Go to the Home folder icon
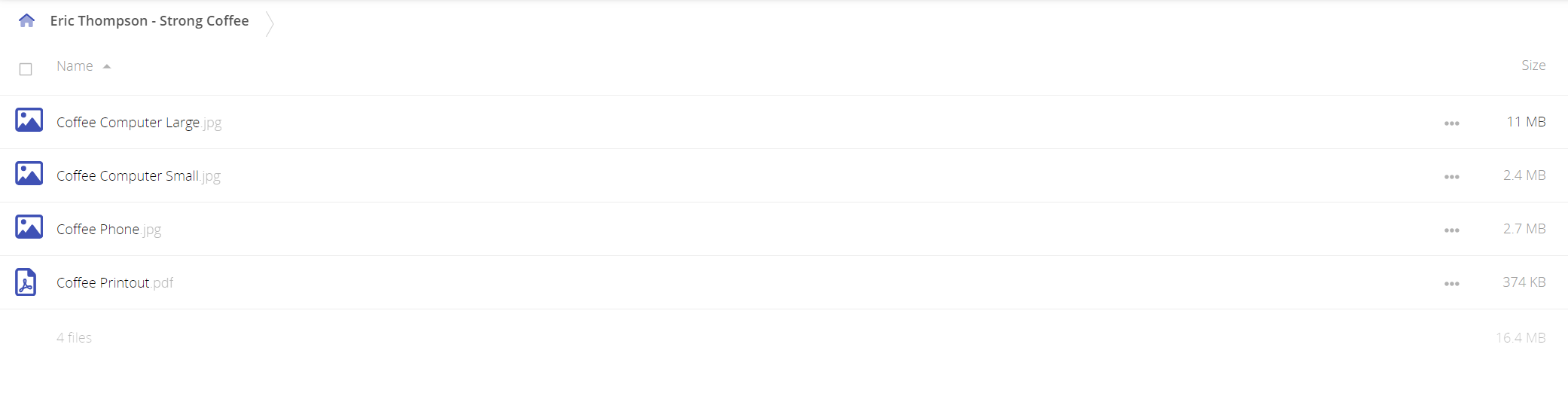The image size is (1568, 396). point(26,20)
